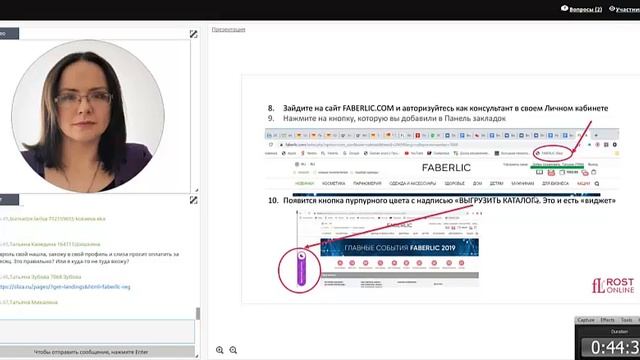The height and width of the screenshot is (360, 640).
Task: Click the FL ROST ONLINE logo on slide
Action: pyautogui.click(x=613, y=285)
